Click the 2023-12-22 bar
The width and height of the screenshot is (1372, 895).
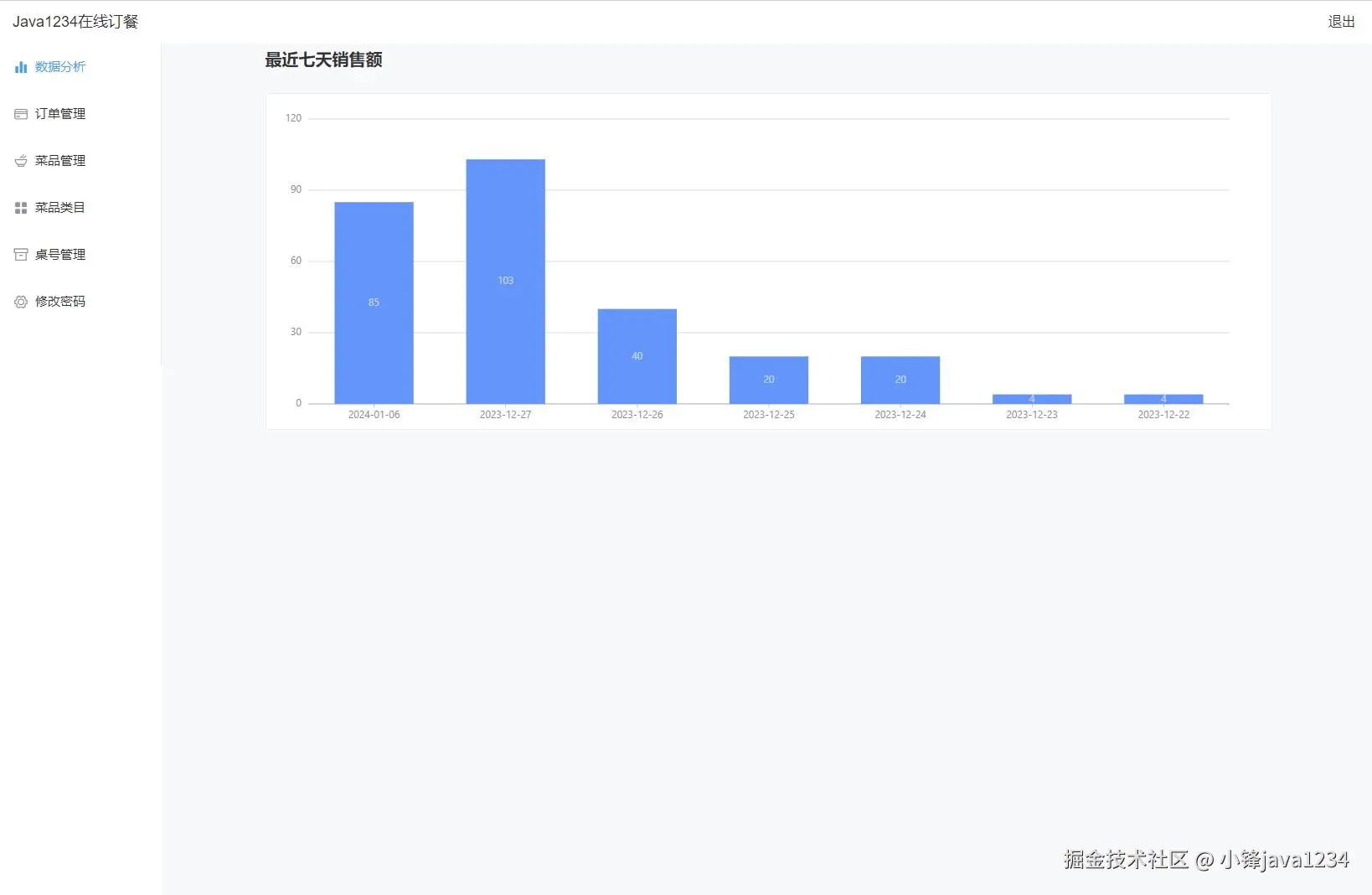[1163, 399]
